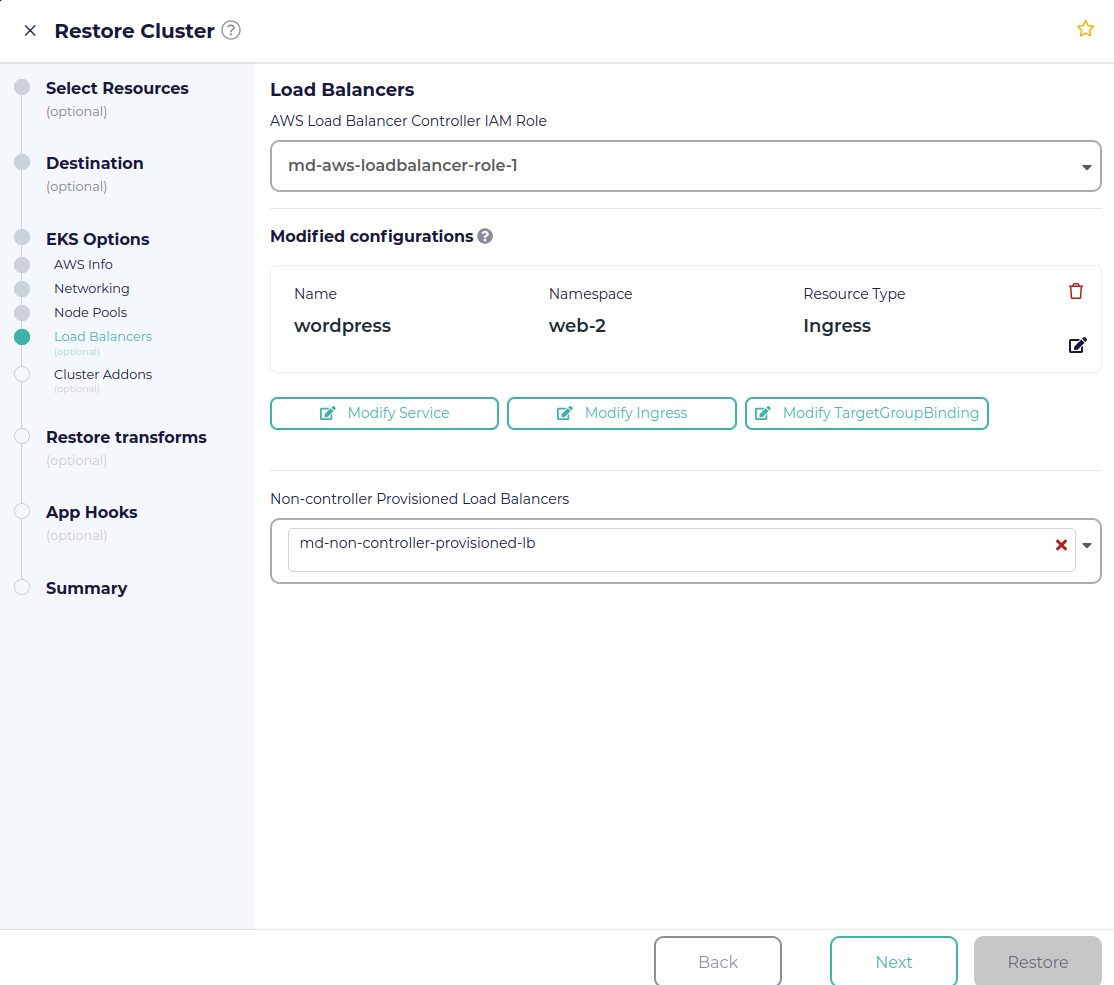Viewport: 1114px width, 985px height.
Task: Click the Modify TargetGroupBinding button
Action: click(x=866, y=413)
